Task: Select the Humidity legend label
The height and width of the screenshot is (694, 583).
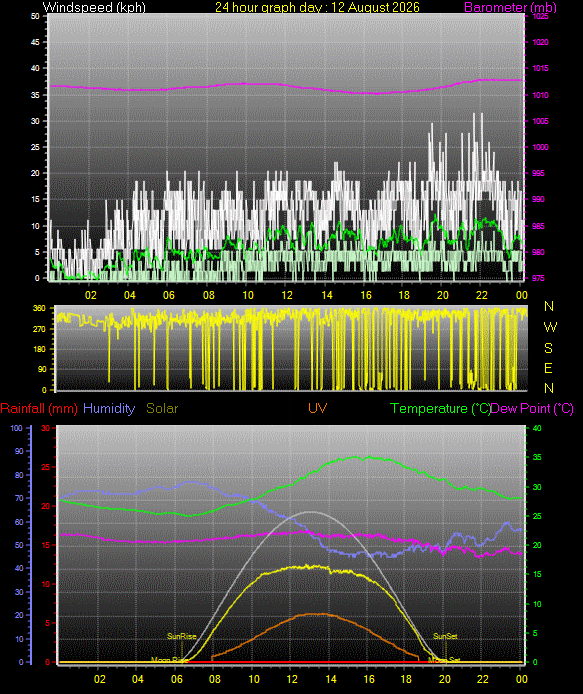Action: pos(109,408)
